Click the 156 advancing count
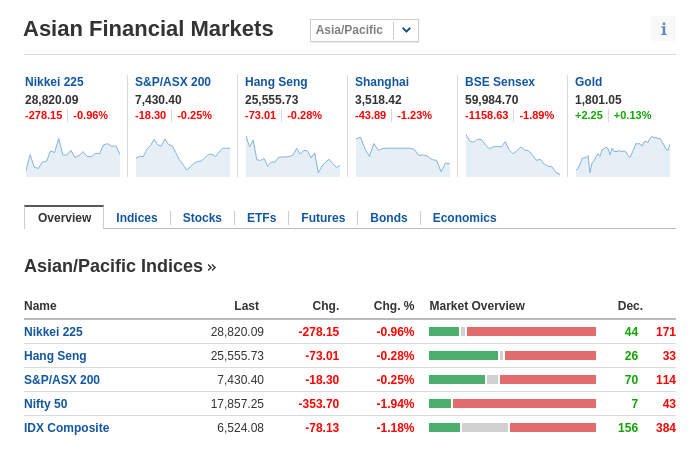This screenshot has height=455, width=694. pos(628,428)
